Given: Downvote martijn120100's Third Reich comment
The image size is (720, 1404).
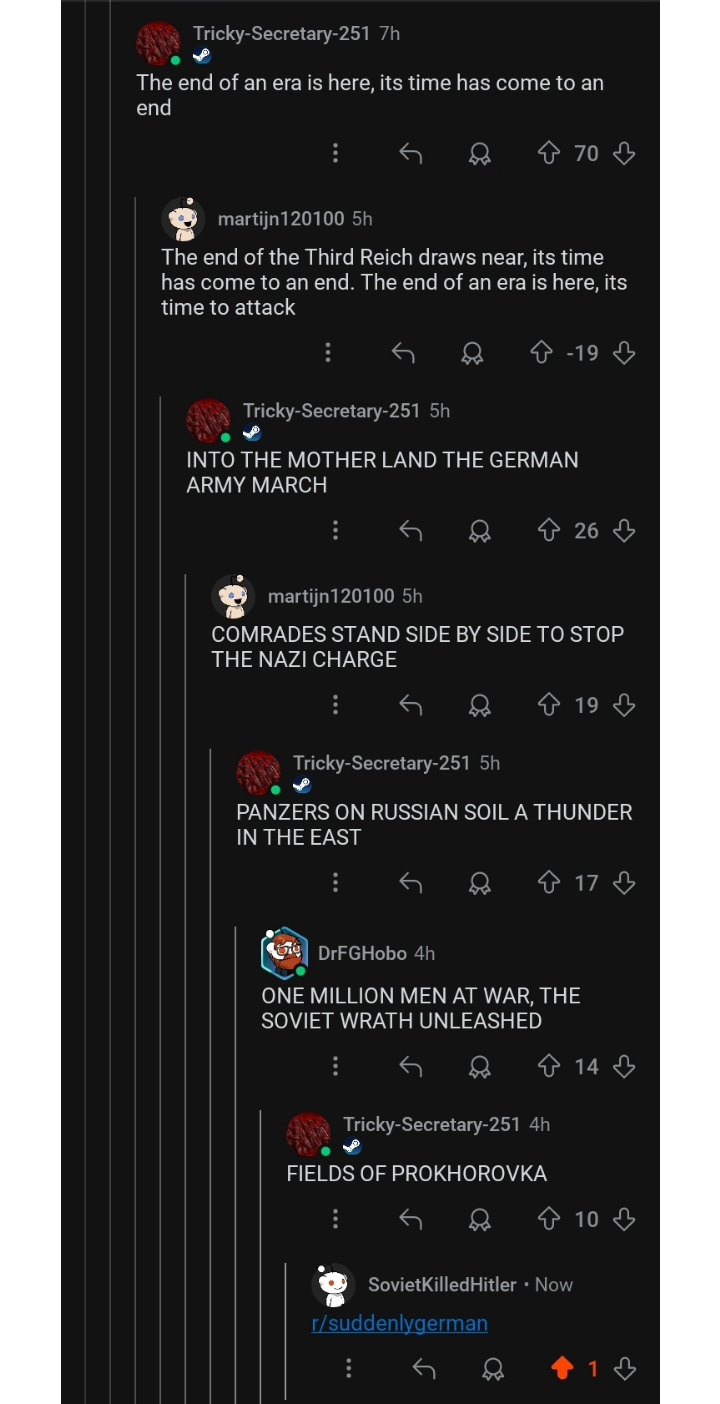Looking at the screenshot, I should point(624,353).
